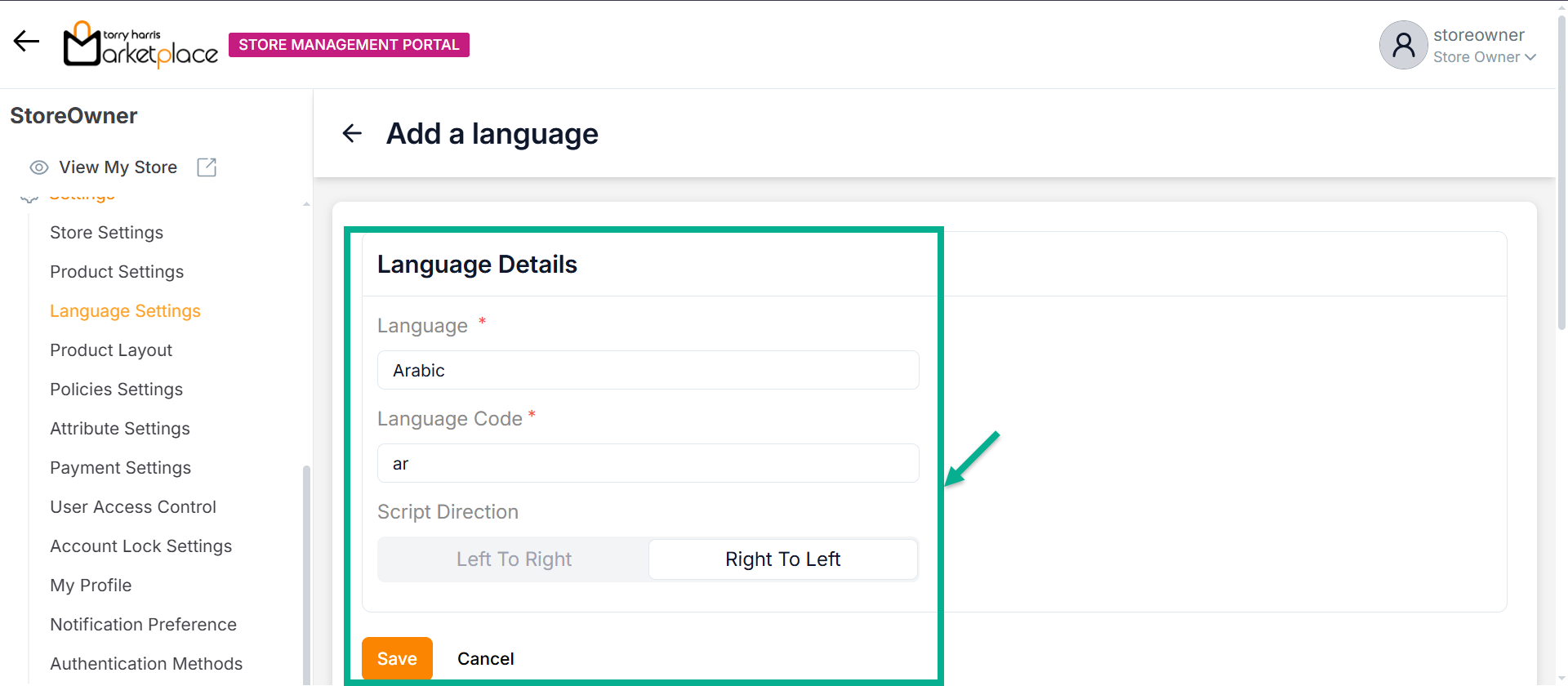This screenshot has width=1568, height=686.
Task: Go to Product Settings menu item
Action: click(x=117, y=272)
